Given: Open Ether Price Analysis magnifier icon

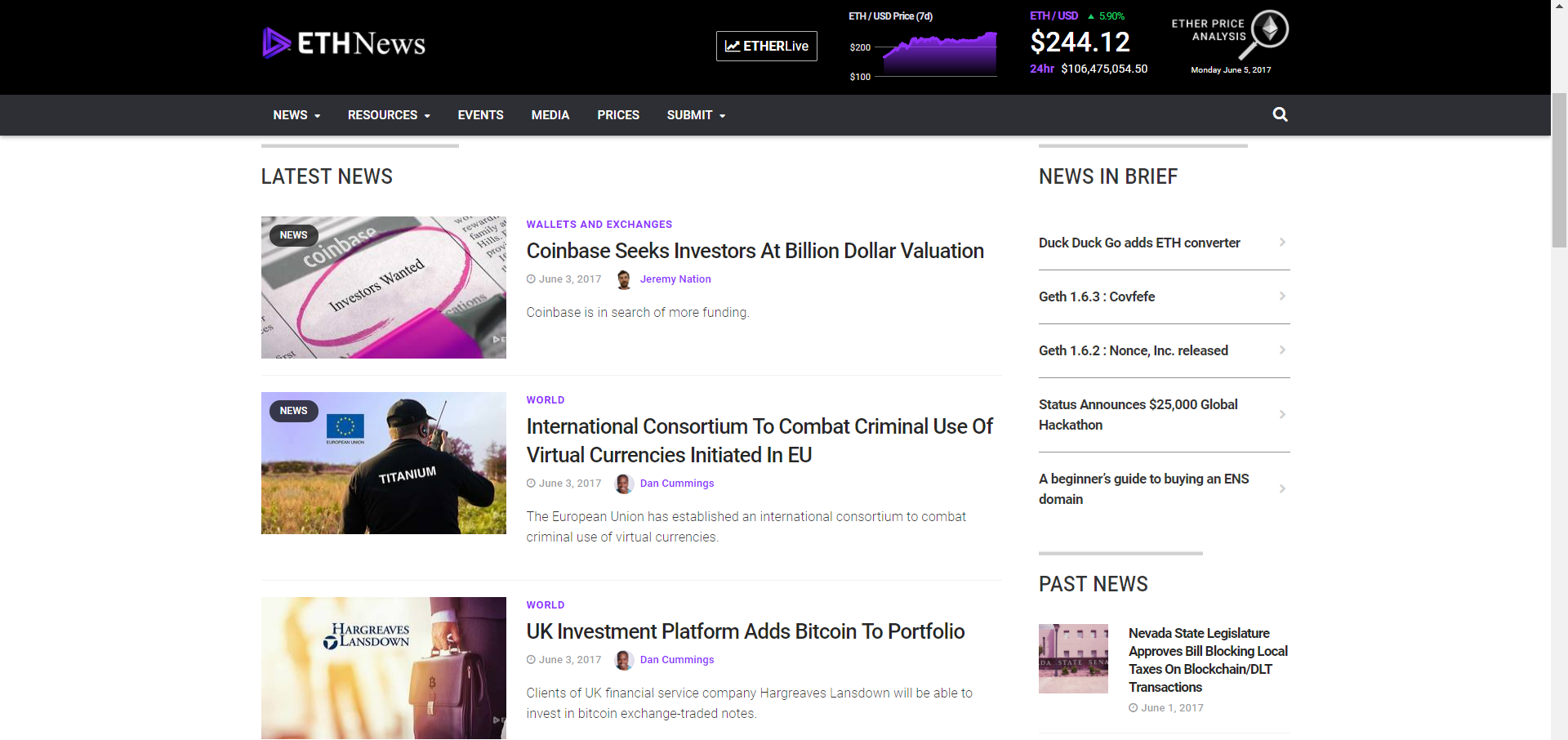Looking at the screenshot, I should coord(1264,33).
